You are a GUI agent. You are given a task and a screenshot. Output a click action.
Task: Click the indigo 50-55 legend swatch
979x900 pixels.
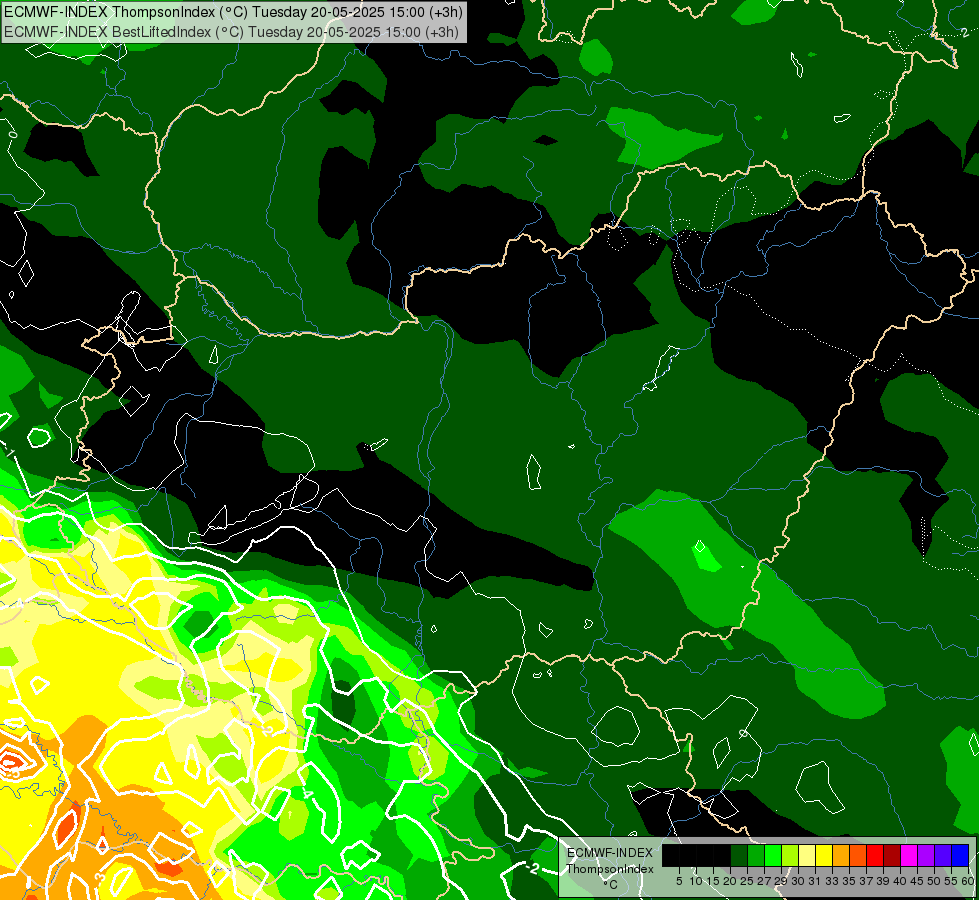point(943,855)
